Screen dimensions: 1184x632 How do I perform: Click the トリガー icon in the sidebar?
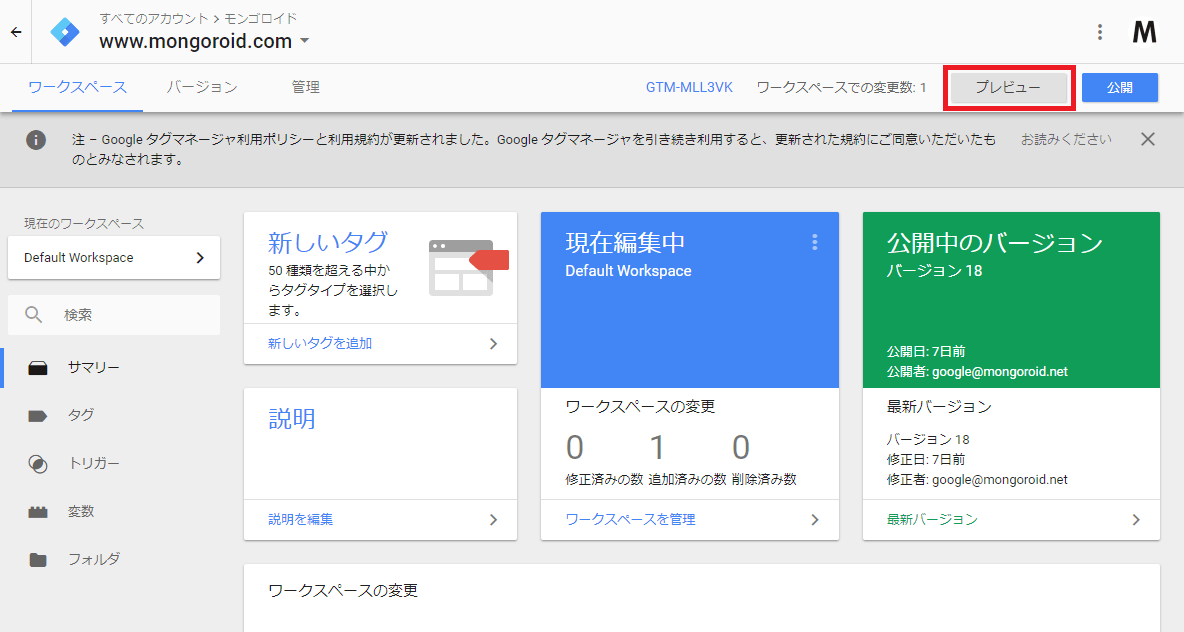pos(38,464)
